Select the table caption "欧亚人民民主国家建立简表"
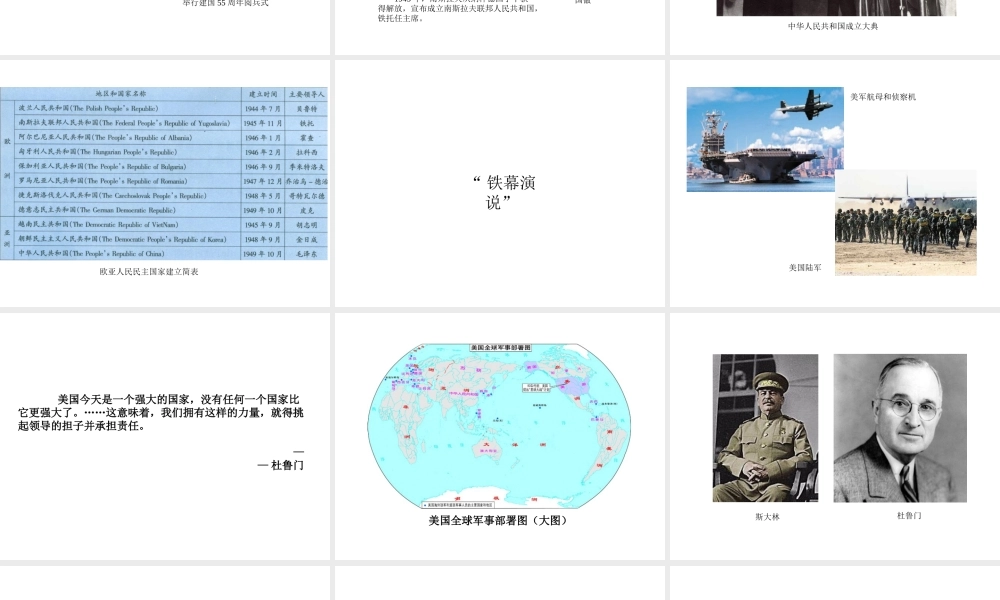 point(149,272)
